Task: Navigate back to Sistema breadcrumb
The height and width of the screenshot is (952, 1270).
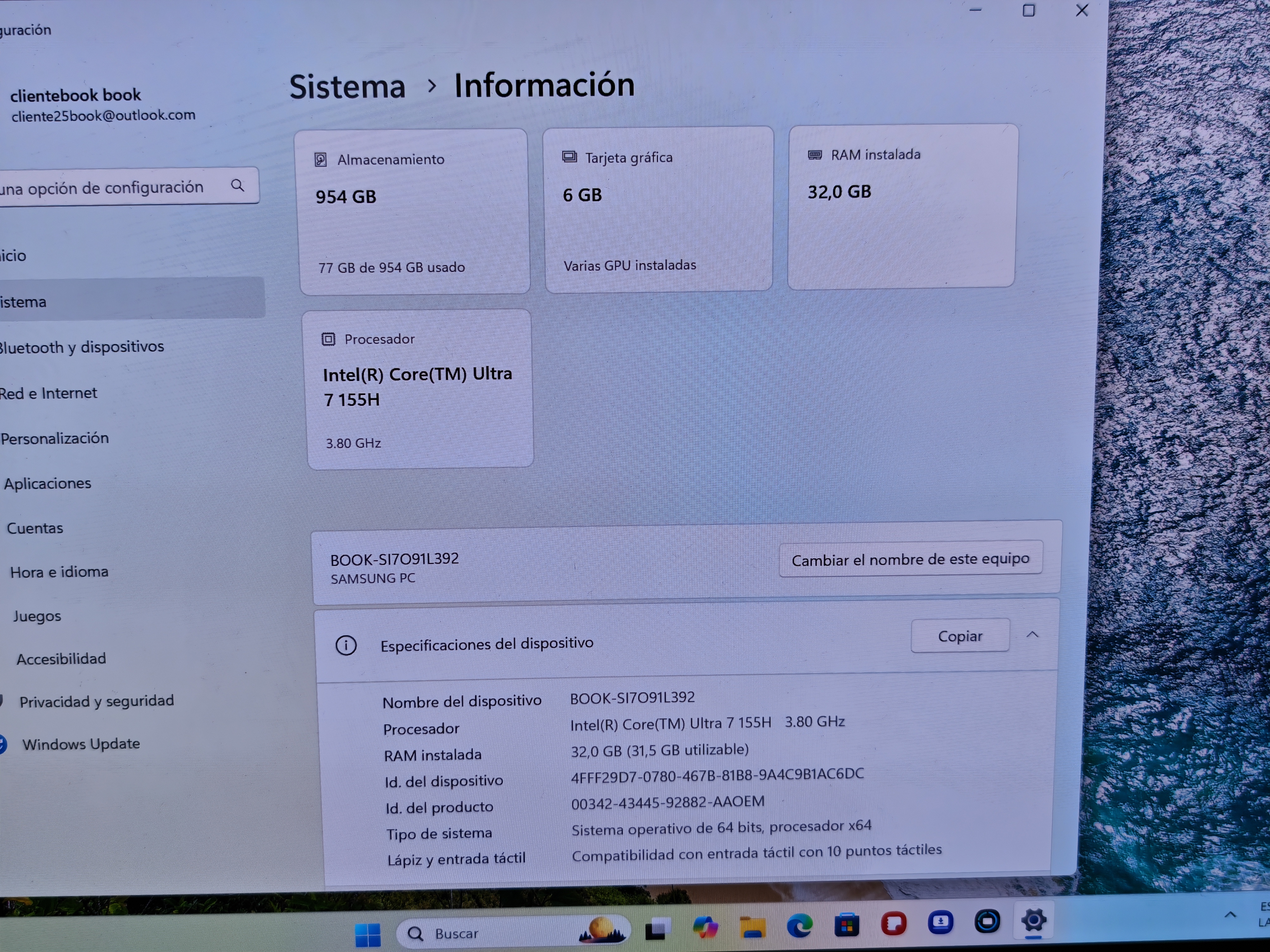Action: [x=347, y=87]
